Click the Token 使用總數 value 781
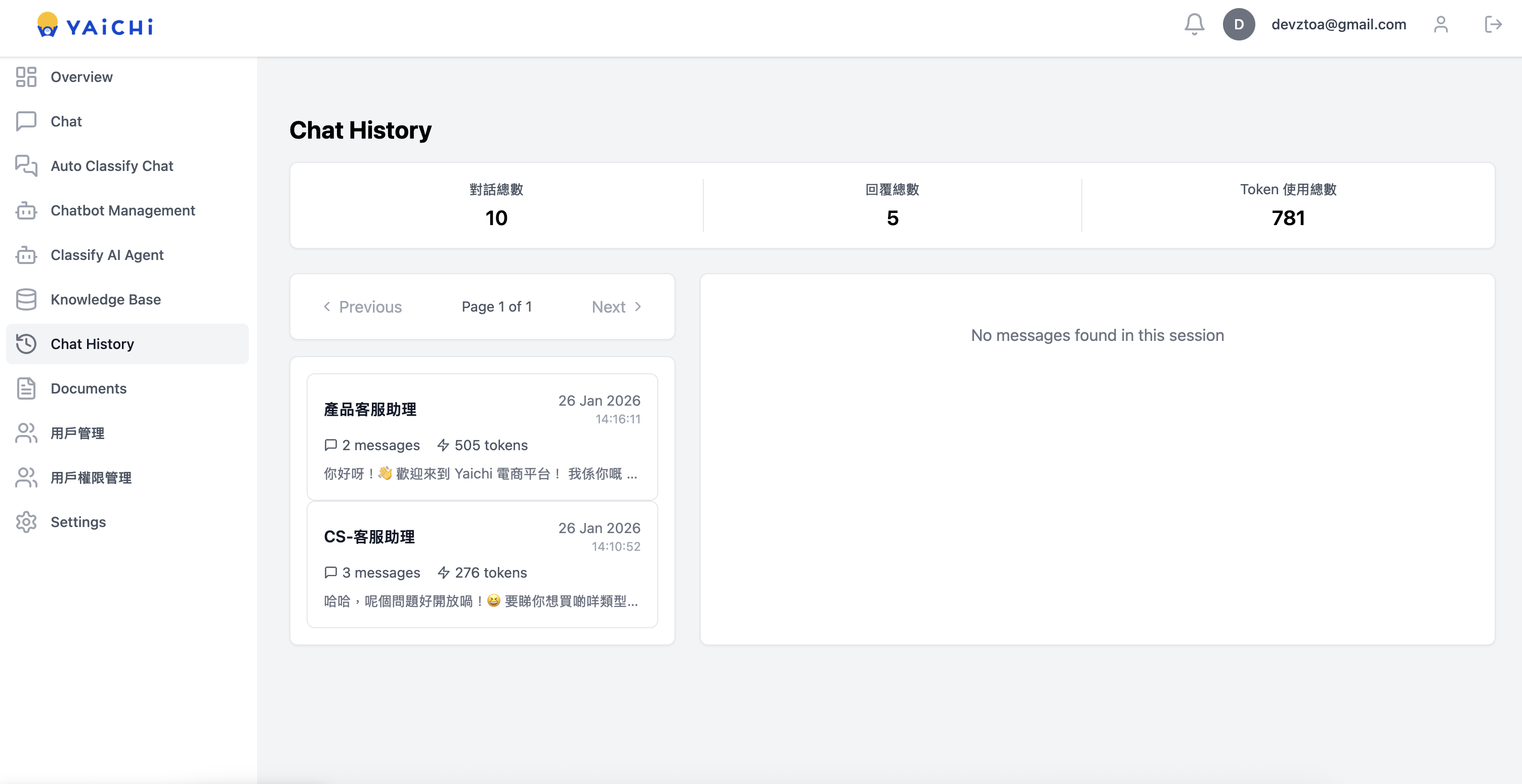Image resolution: width=1522 pixels, height=784 pixels. pyautogui.click(x=1288, y=218)
